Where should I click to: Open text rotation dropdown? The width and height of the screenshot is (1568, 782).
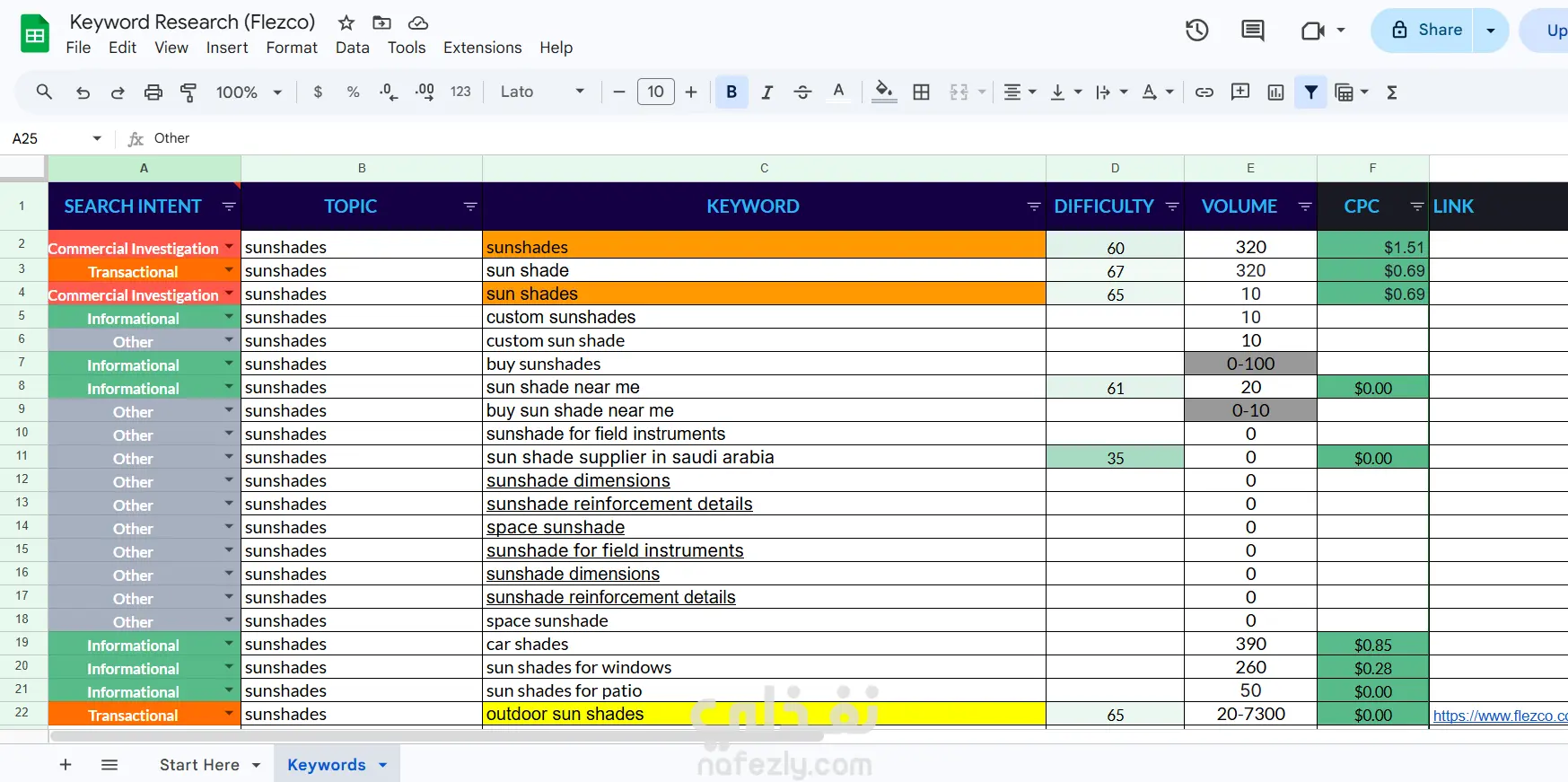(x=1157, y=92)
